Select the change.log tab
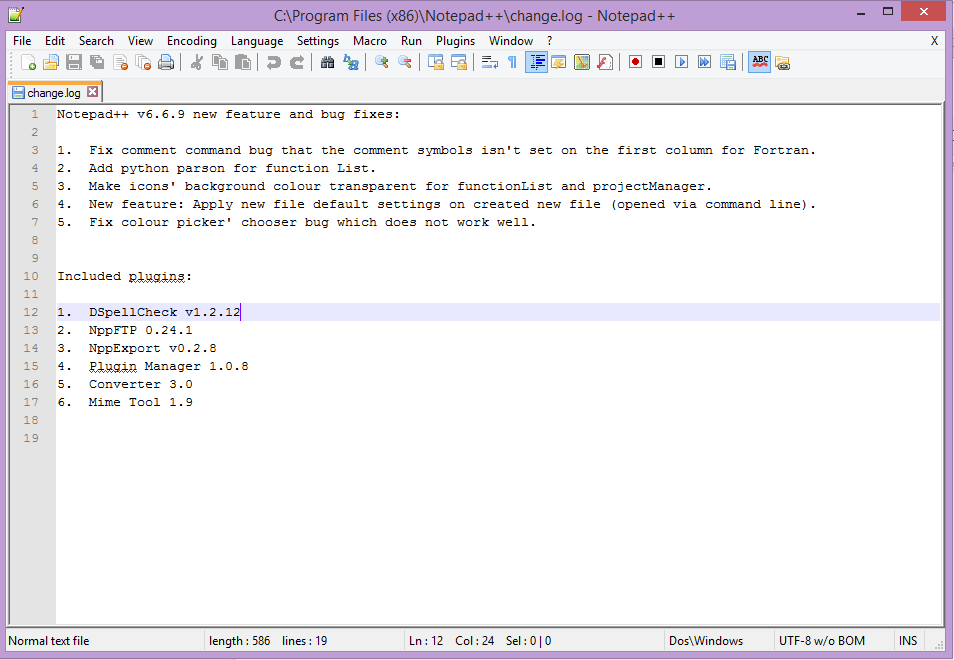954x660 pixels. pos(54,92)
